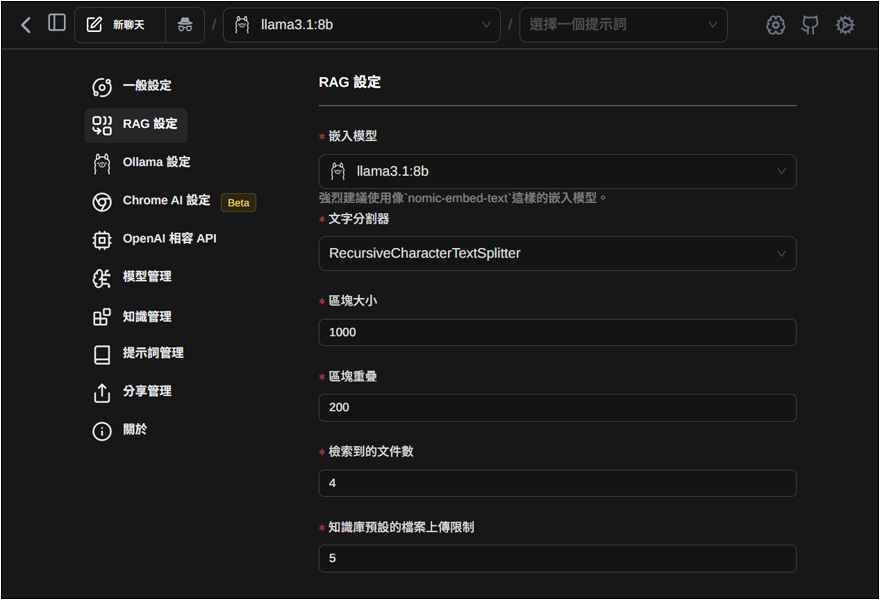Image resolution: width=880 pixels, height=600 pixels.
Task: Open 分享管理 share management item
Action: (x=132, y=392)
